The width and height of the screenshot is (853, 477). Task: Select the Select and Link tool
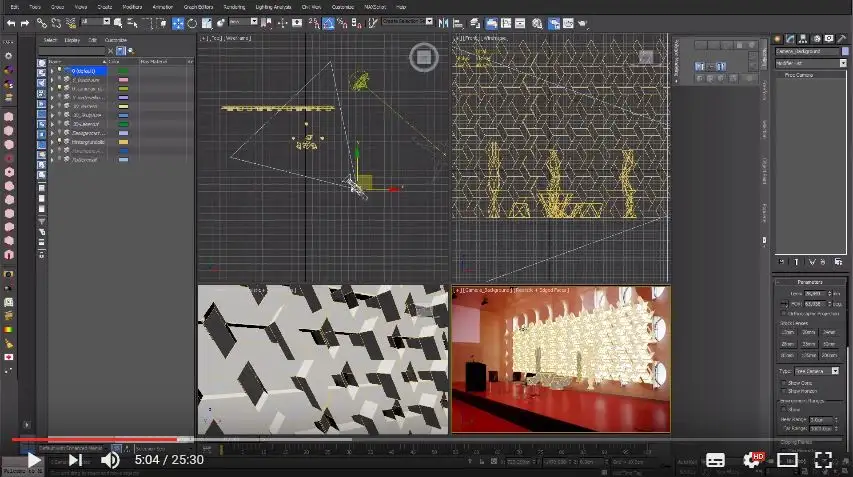click(x=42, y=23)
